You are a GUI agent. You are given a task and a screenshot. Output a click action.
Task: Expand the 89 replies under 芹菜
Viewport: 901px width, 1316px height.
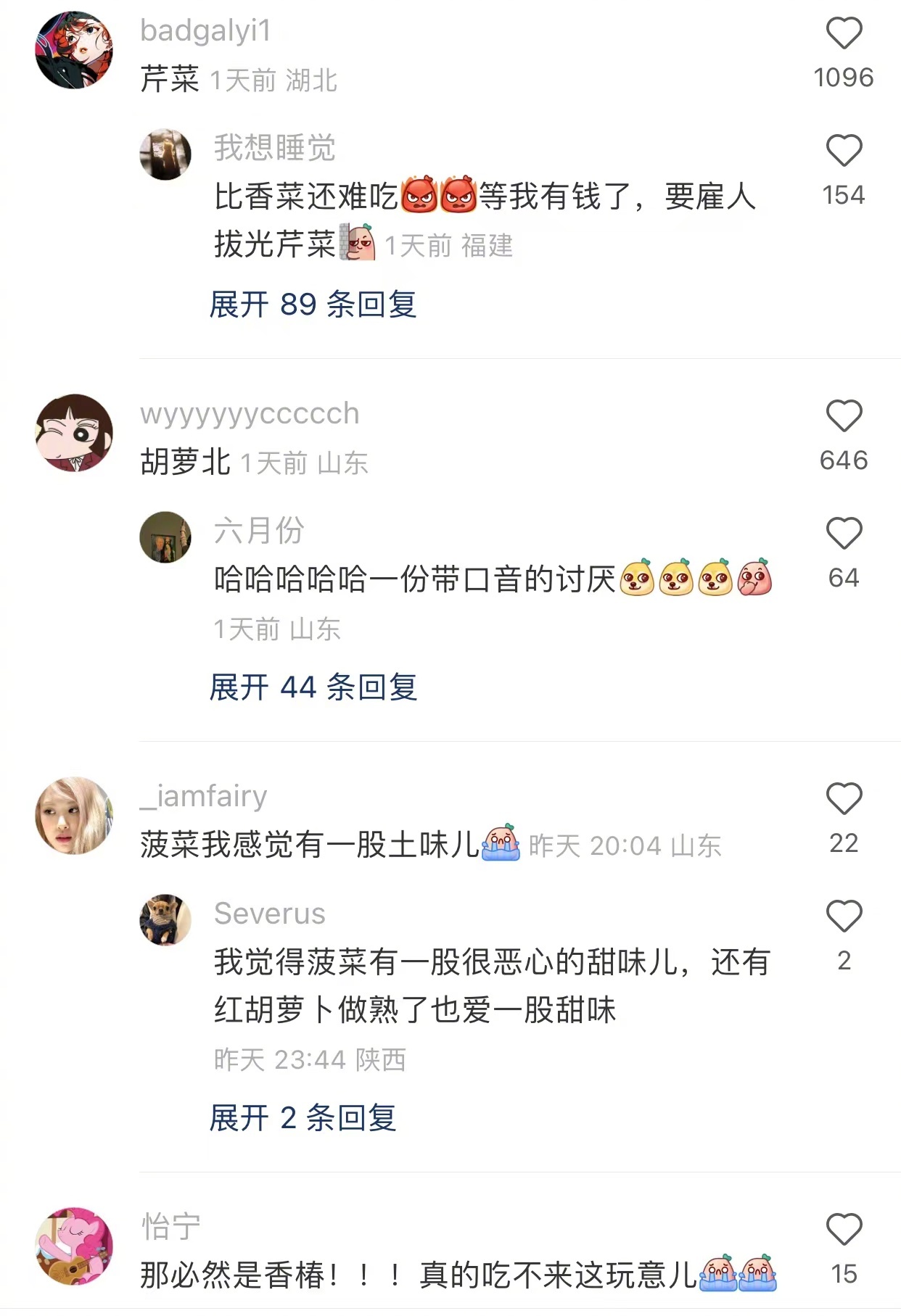(x=313, y=304)
